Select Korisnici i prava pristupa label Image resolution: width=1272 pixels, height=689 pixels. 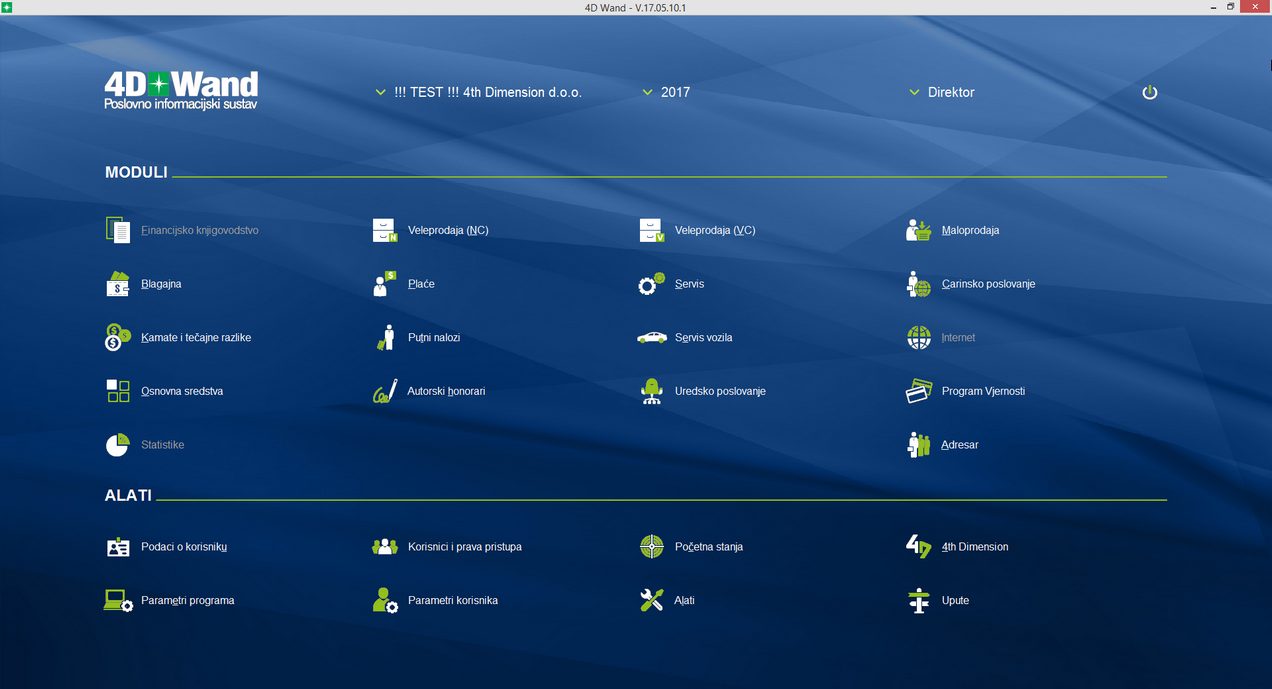coord(465,547)
